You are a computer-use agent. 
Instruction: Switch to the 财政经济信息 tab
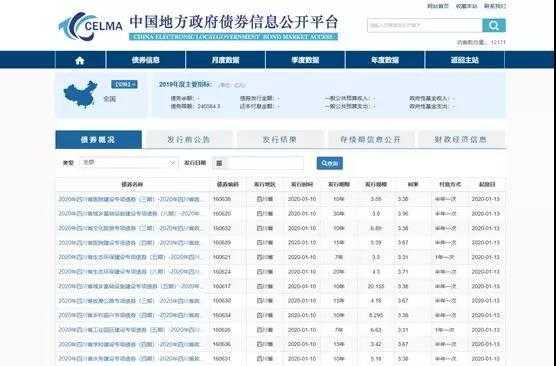[461, 140]
